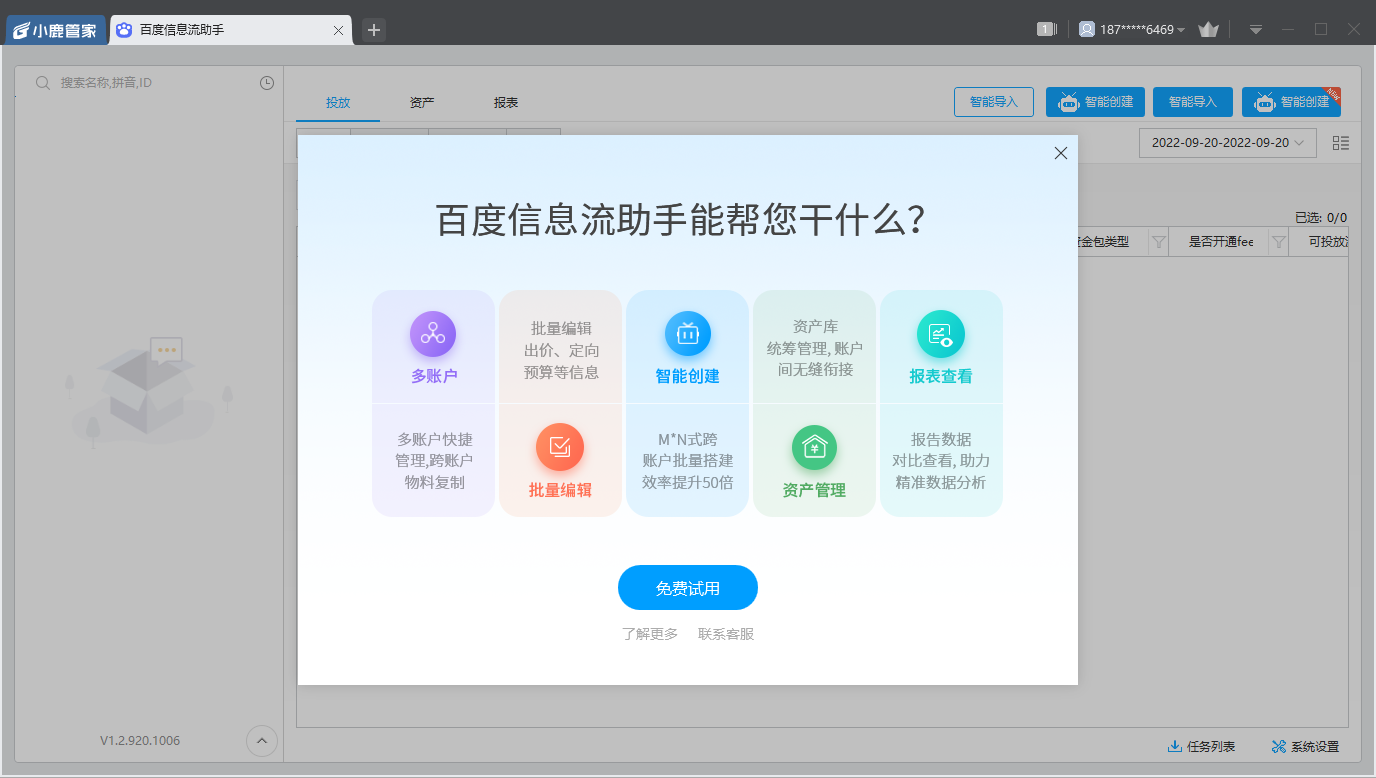1376x778 pixels.
Task: Click the 系统设置 tools icon
Action: point(1279,747)
